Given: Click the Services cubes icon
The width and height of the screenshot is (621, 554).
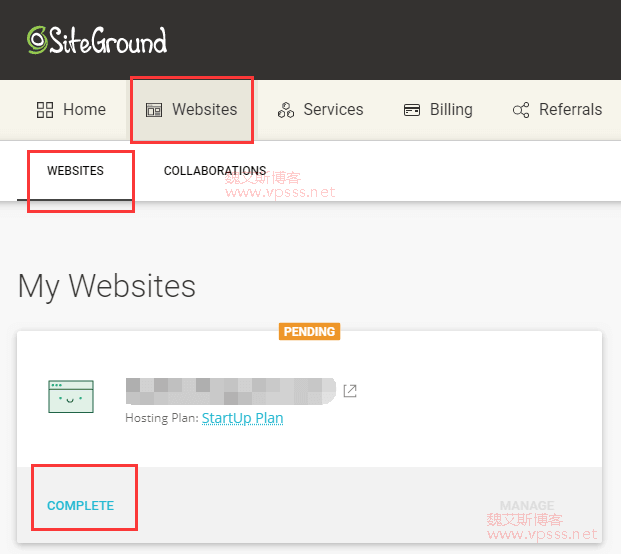Looking at the screenshot, I should coord(286,110).
